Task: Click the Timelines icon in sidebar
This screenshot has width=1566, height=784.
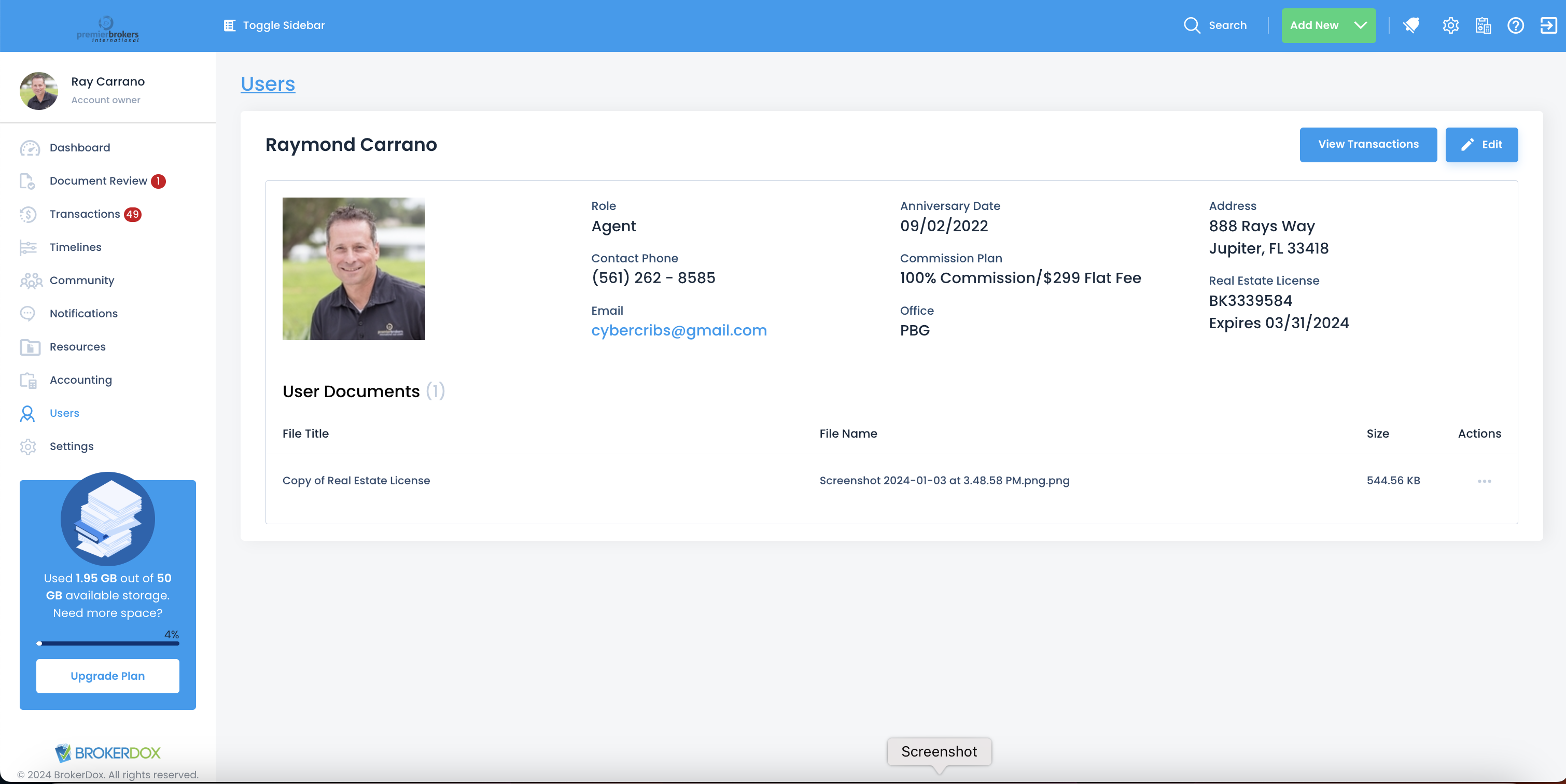Action: pos(28,247)
